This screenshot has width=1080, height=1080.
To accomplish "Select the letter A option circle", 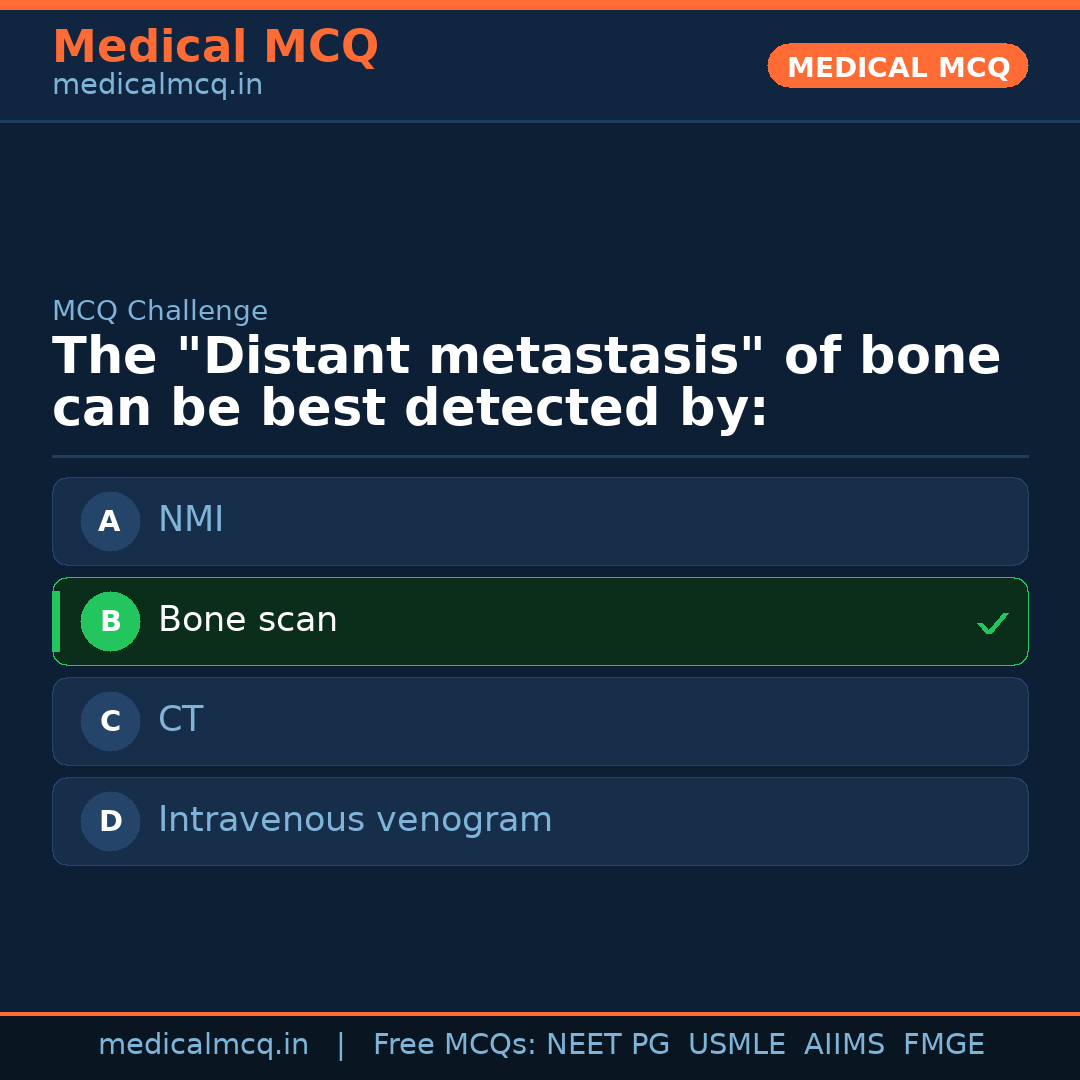I will point(110,521).
